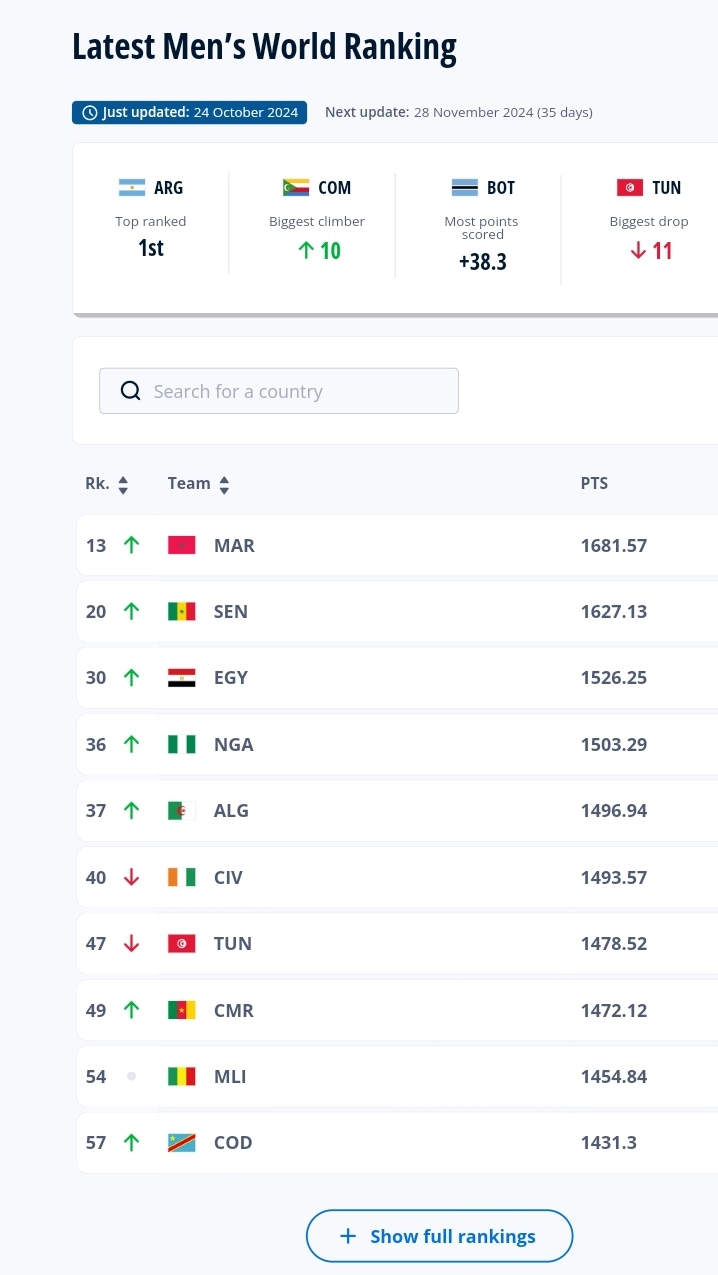Click the magnifying glass search icon
The height and width of the screenshot is (1275, 718).
click(130, 391)
